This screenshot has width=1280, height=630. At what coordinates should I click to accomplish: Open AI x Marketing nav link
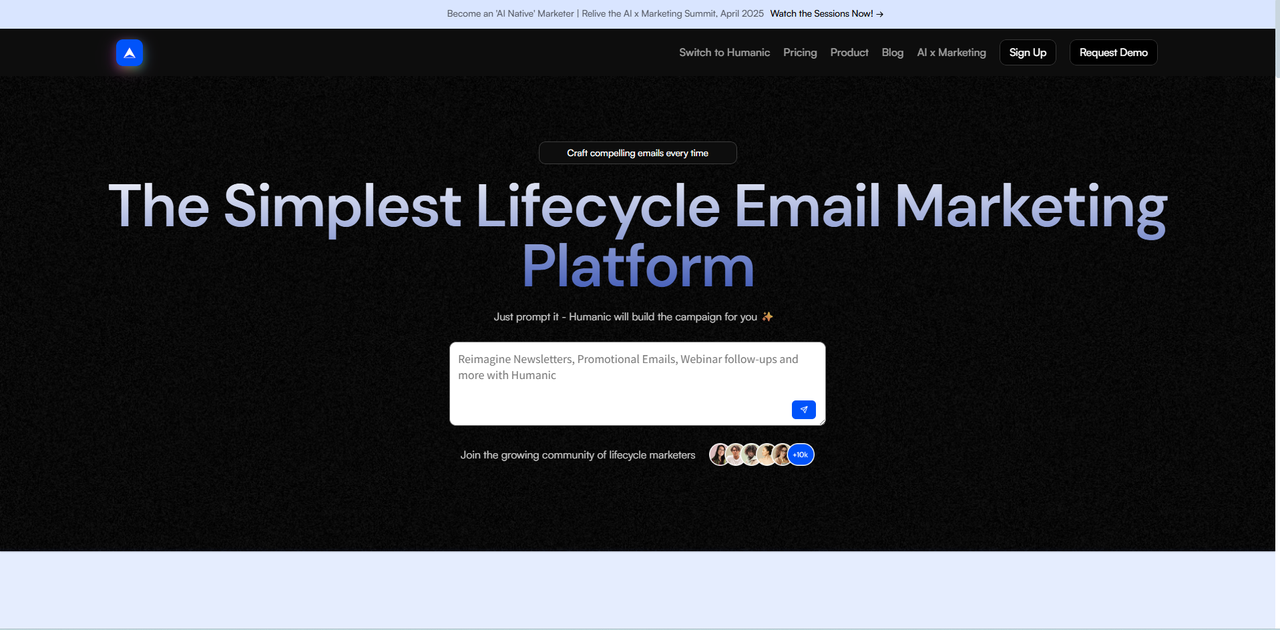[x=951, y=53]
